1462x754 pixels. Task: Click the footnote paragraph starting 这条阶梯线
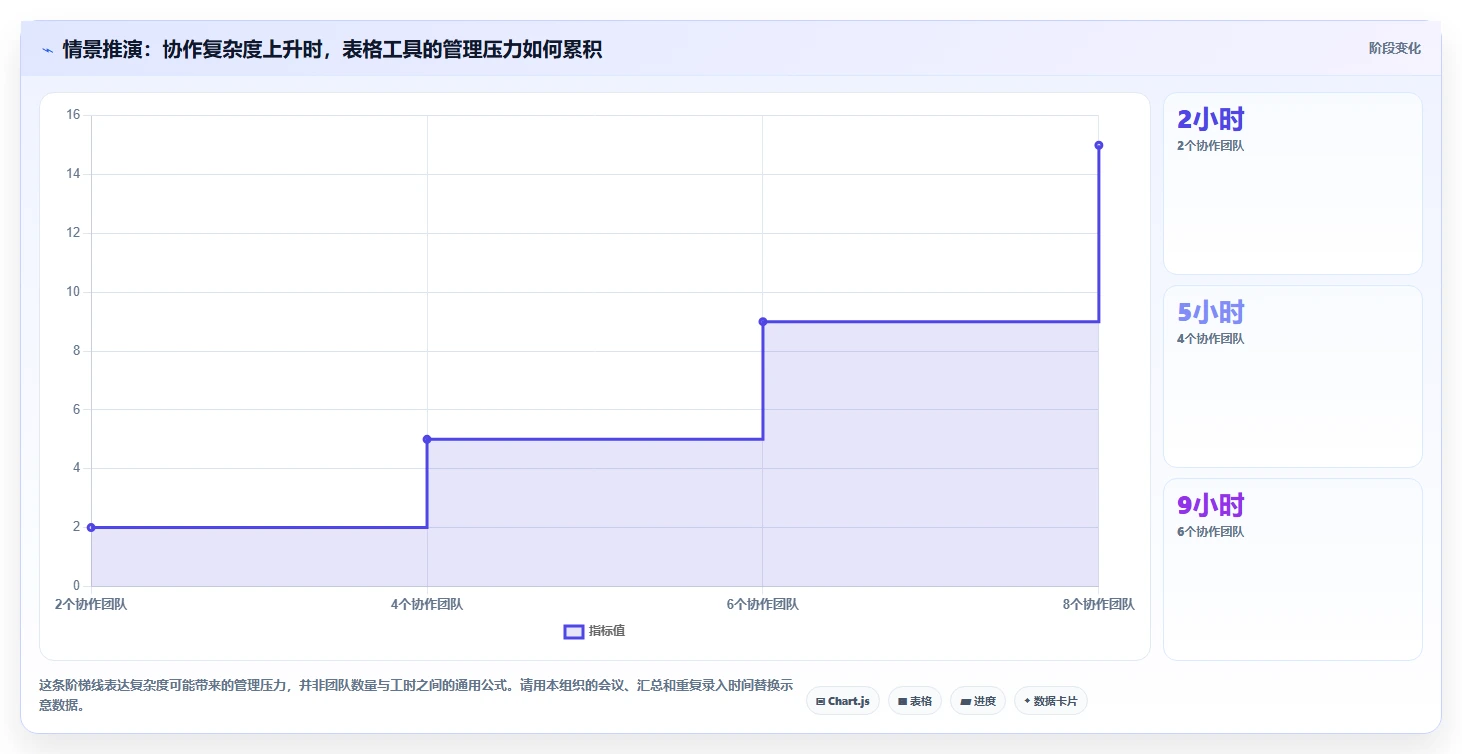point(415,696)
